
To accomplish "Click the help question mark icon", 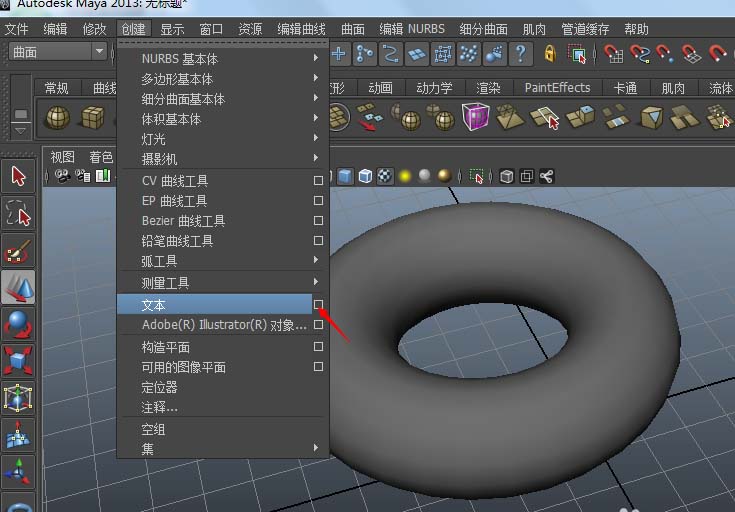I will pos(520,53).
